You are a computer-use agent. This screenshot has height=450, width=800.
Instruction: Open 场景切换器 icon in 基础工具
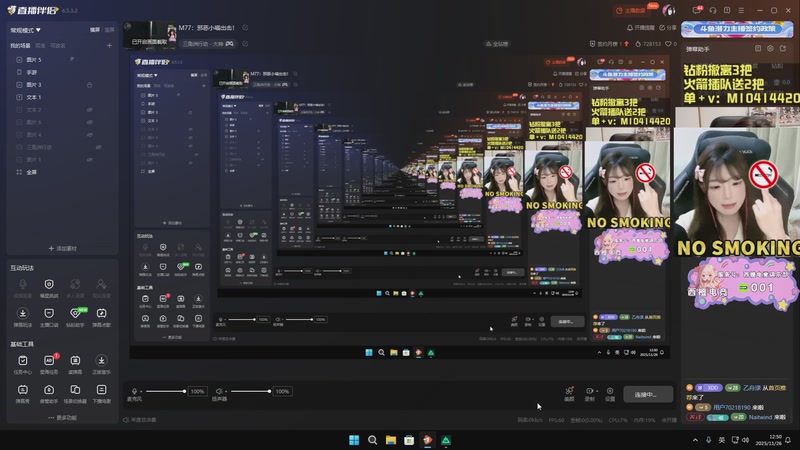(76, 390)
